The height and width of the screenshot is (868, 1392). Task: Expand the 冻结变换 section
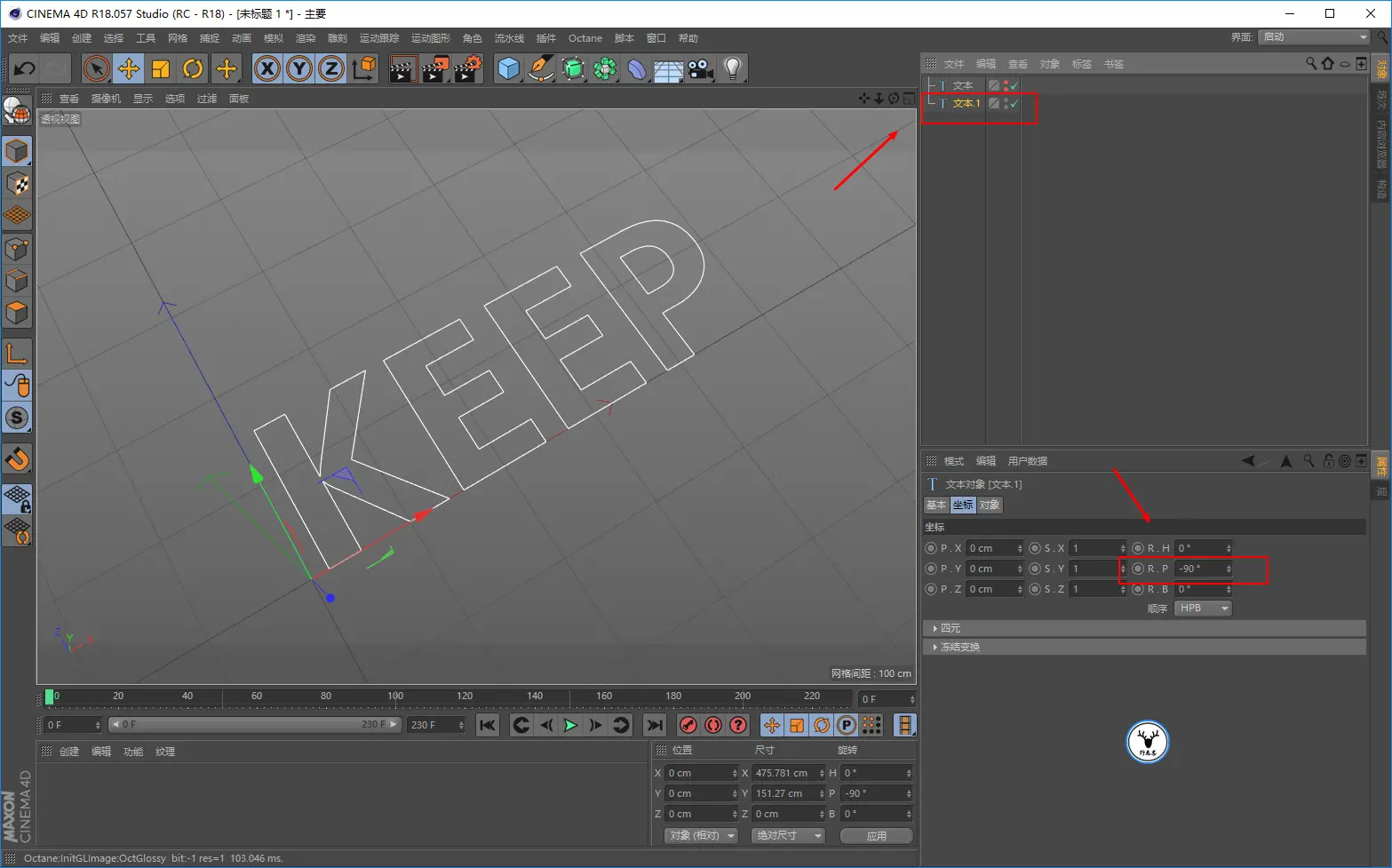coord(1144,647)
